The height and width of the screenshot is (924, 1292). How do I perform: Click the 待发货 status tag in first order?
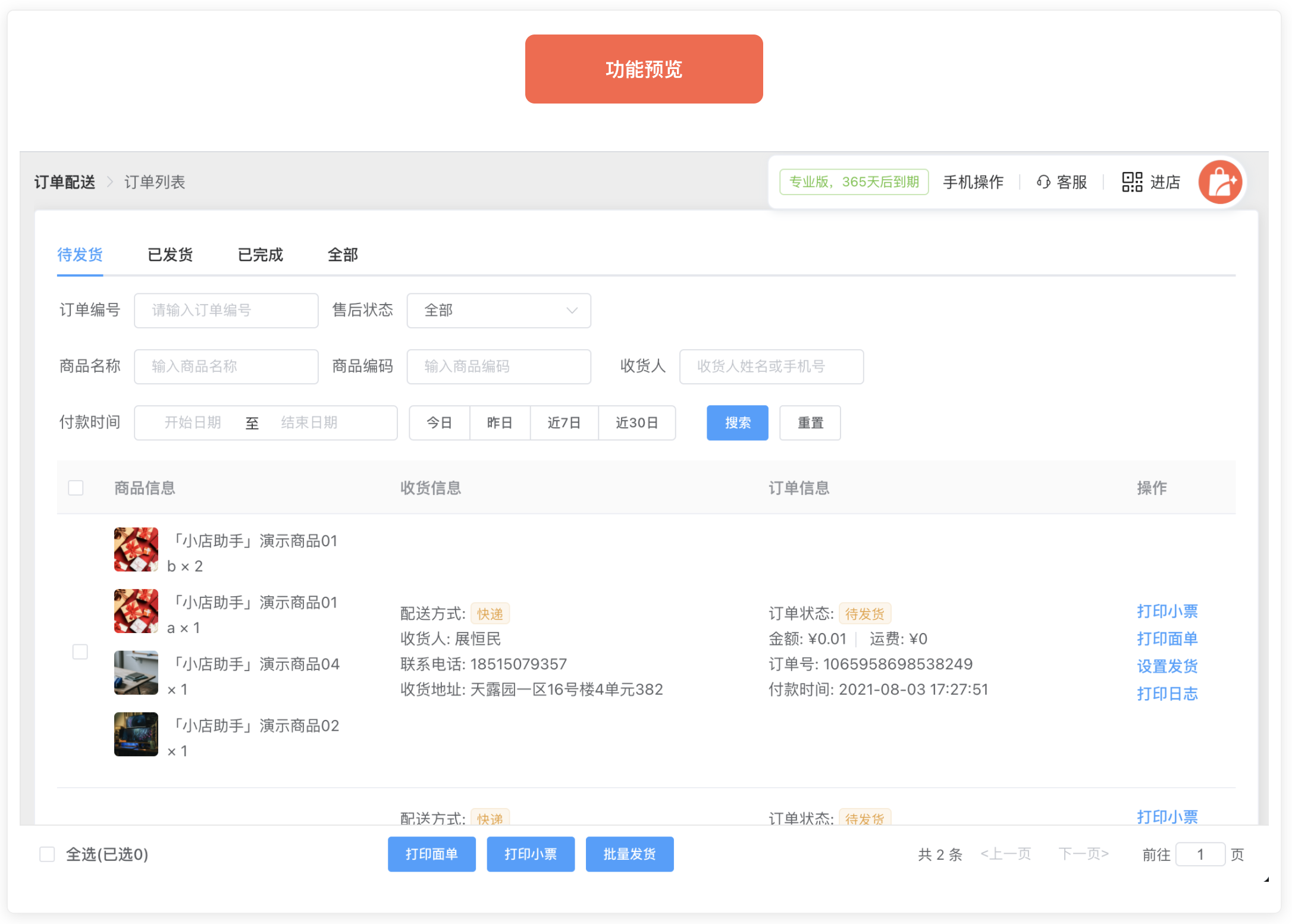(x=865, y=614)
